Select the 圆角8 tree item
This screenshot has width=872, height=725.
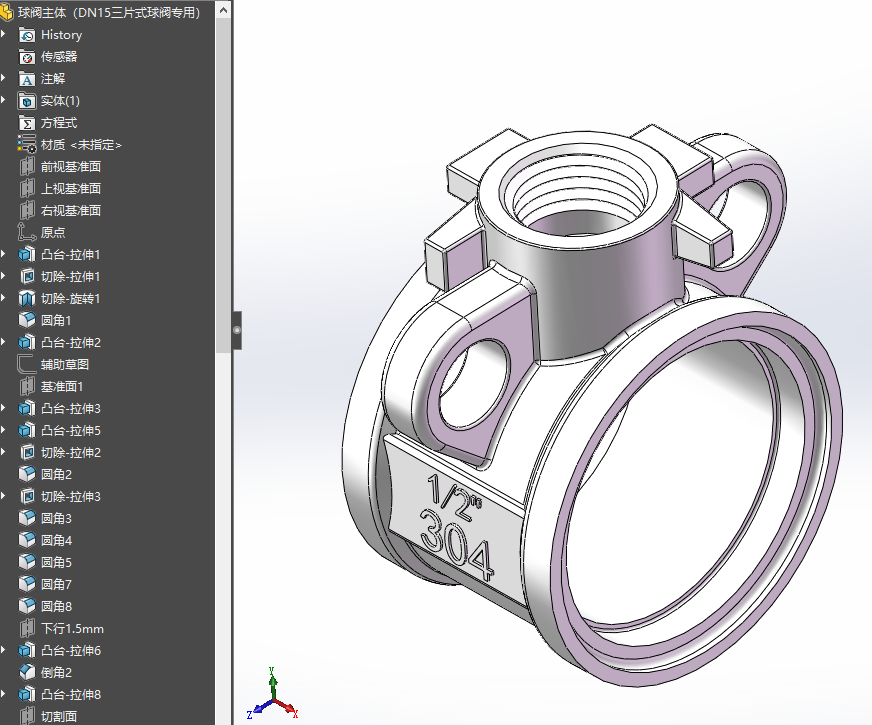56,607
